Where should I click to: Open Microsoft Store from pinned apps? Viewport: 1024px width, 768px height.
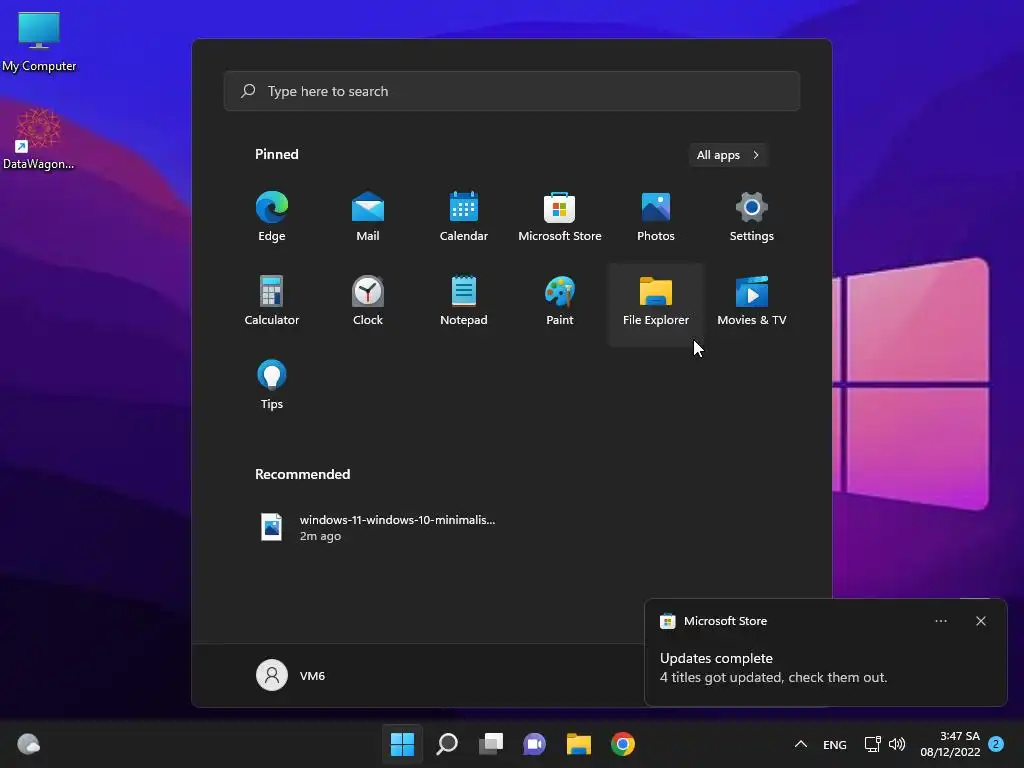coord(560,217)
